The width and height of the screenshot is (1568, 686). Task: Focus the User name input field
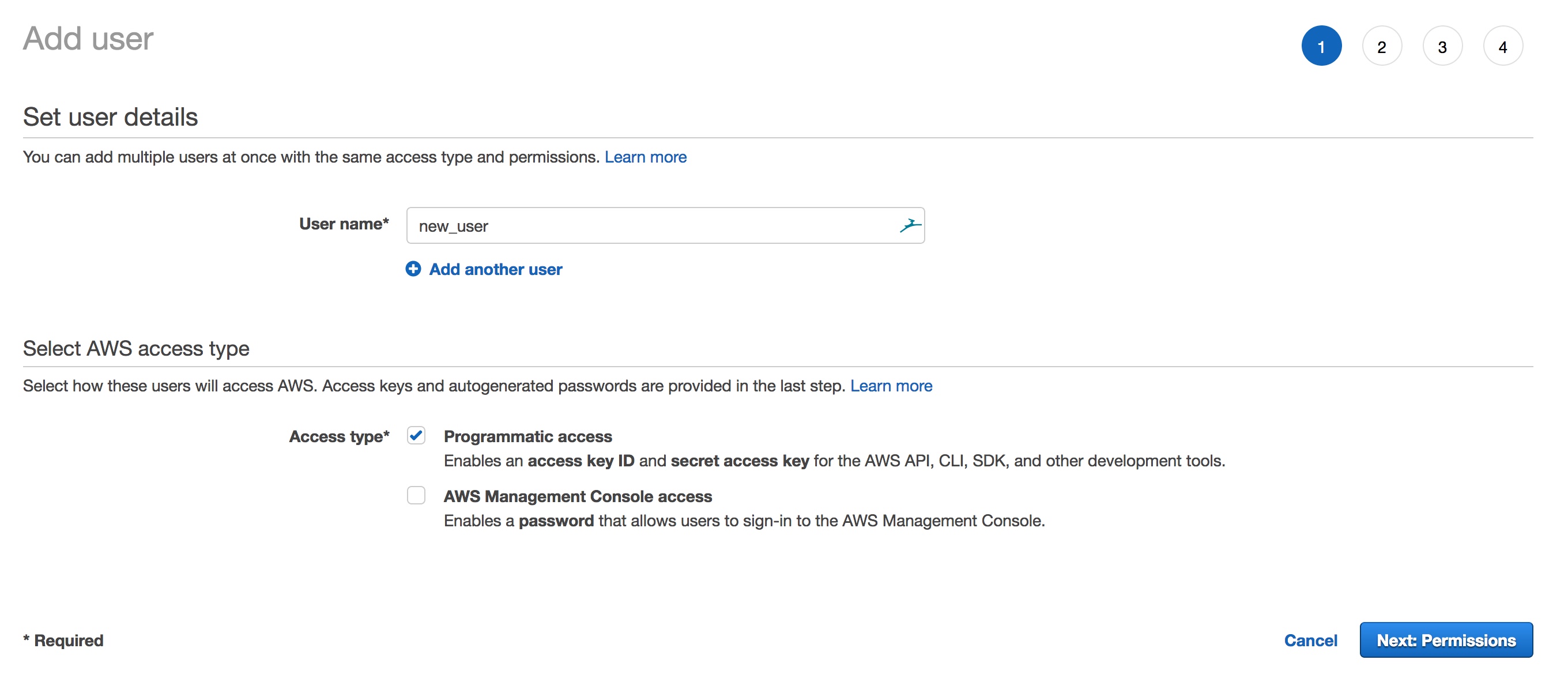[x=665, y=226]
